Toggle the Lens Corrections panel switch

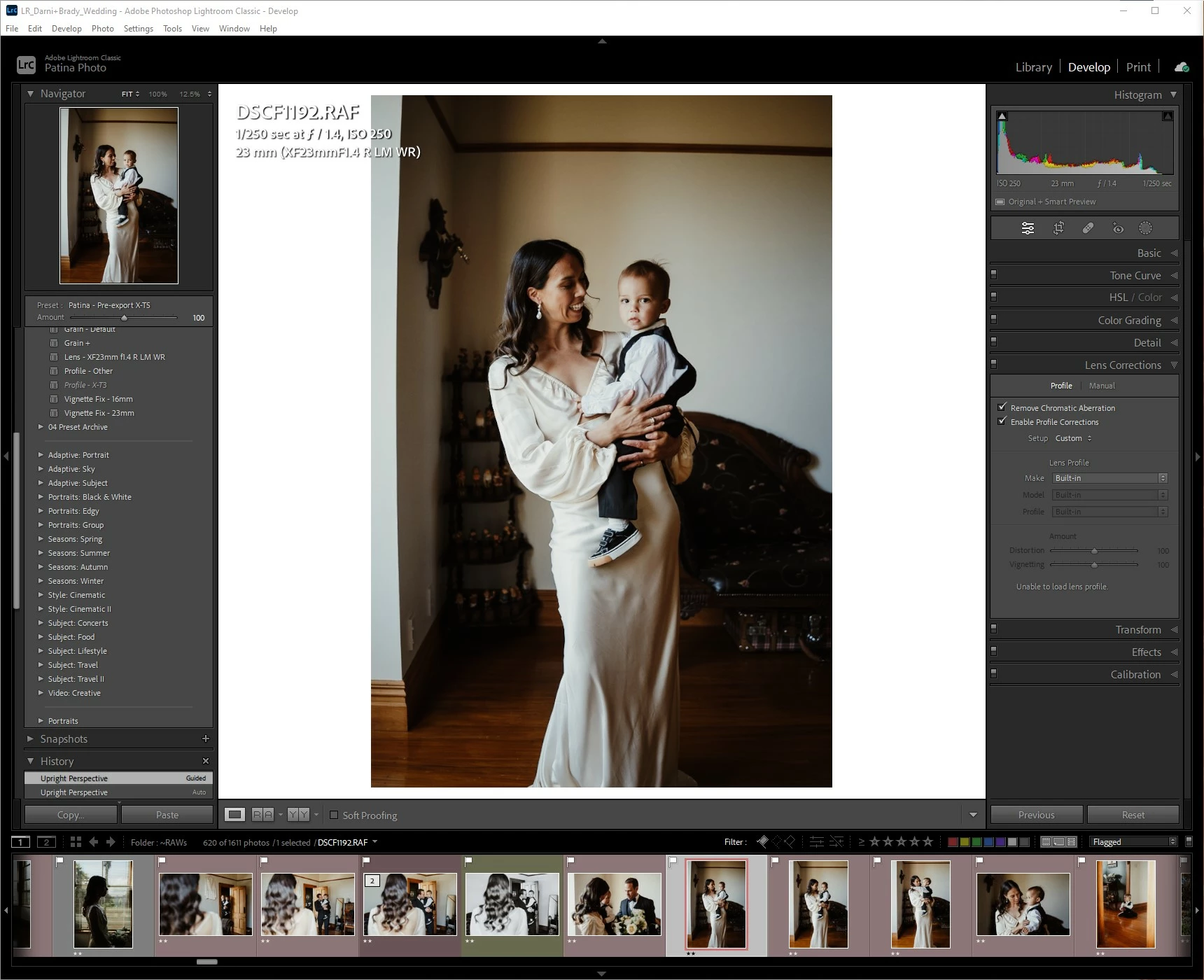[994, 365]
